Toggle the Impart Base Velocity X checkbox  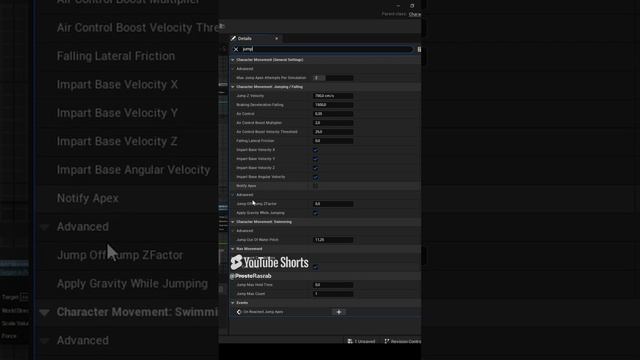tap(316, 150)
